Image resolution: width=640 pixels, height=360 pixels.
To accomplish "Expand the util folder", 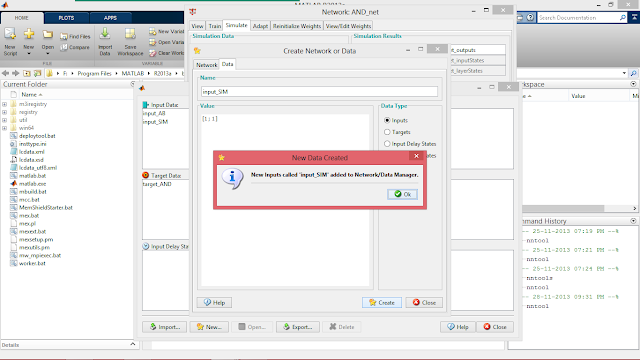I will click(x=4, y=120).
